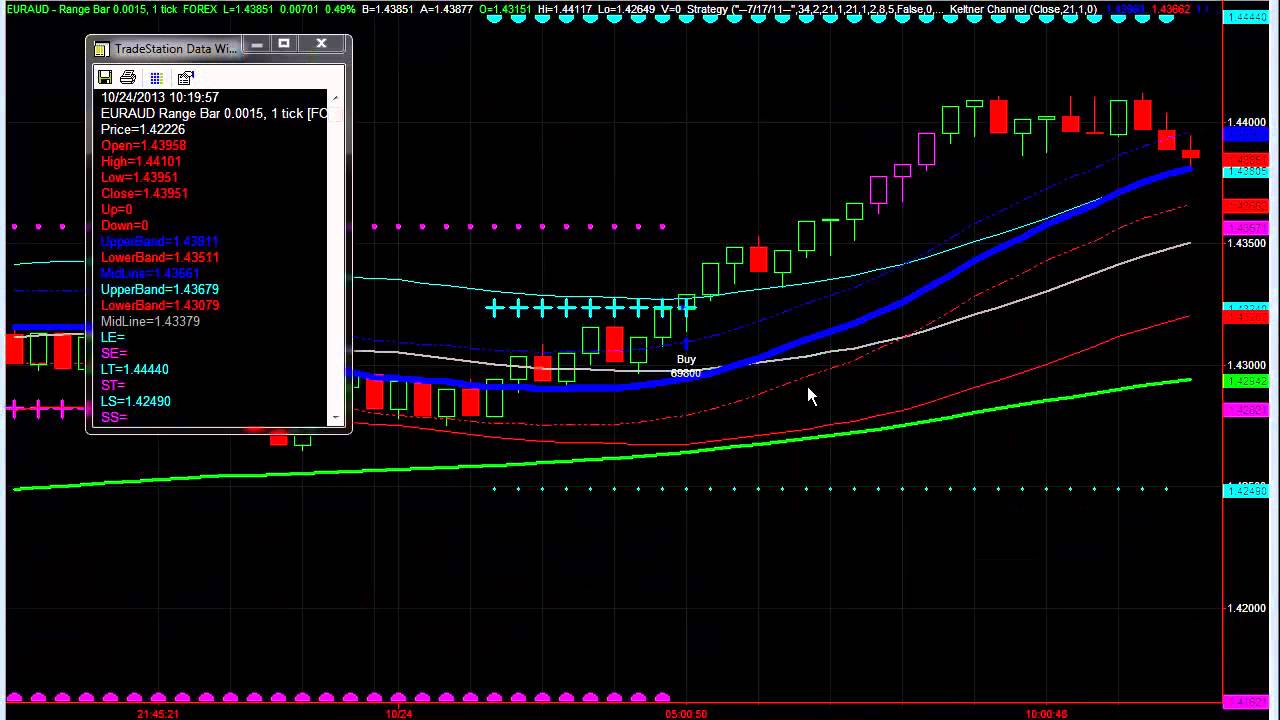Select the LowerBand=1.43511 row

tap(160, 257)
